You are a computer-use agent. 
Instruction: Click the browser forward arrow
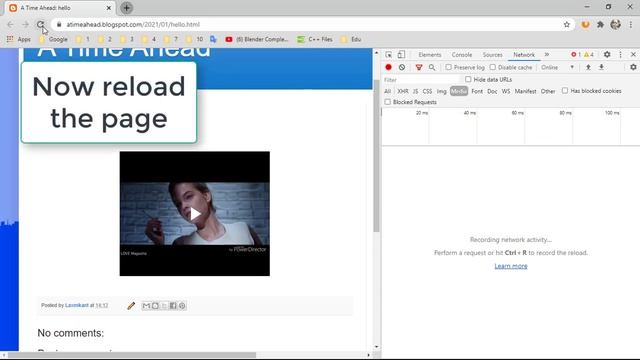25,24
